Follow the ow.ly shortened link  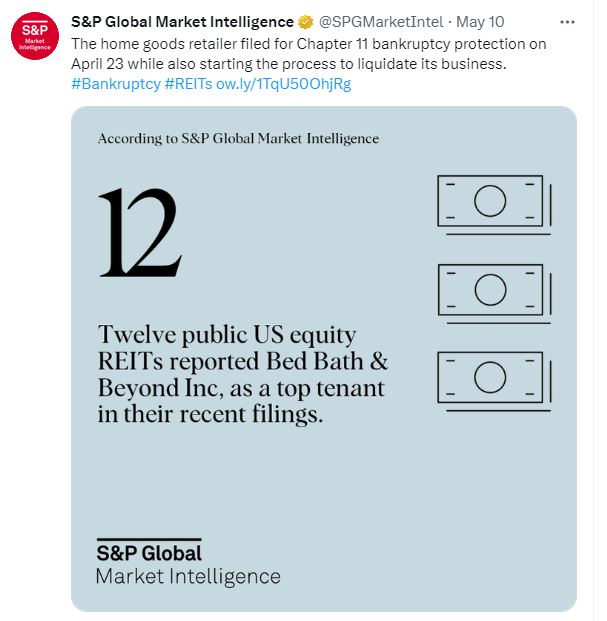283,83
